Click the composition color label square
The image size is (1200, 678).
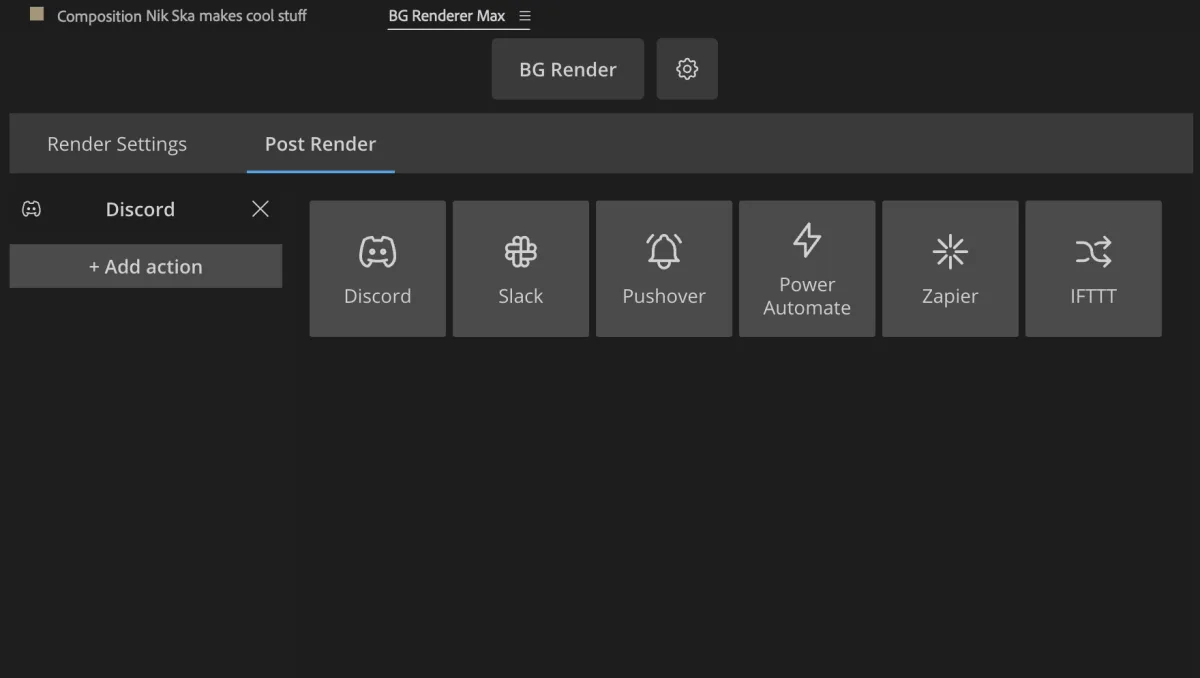(x=37, y=14)
